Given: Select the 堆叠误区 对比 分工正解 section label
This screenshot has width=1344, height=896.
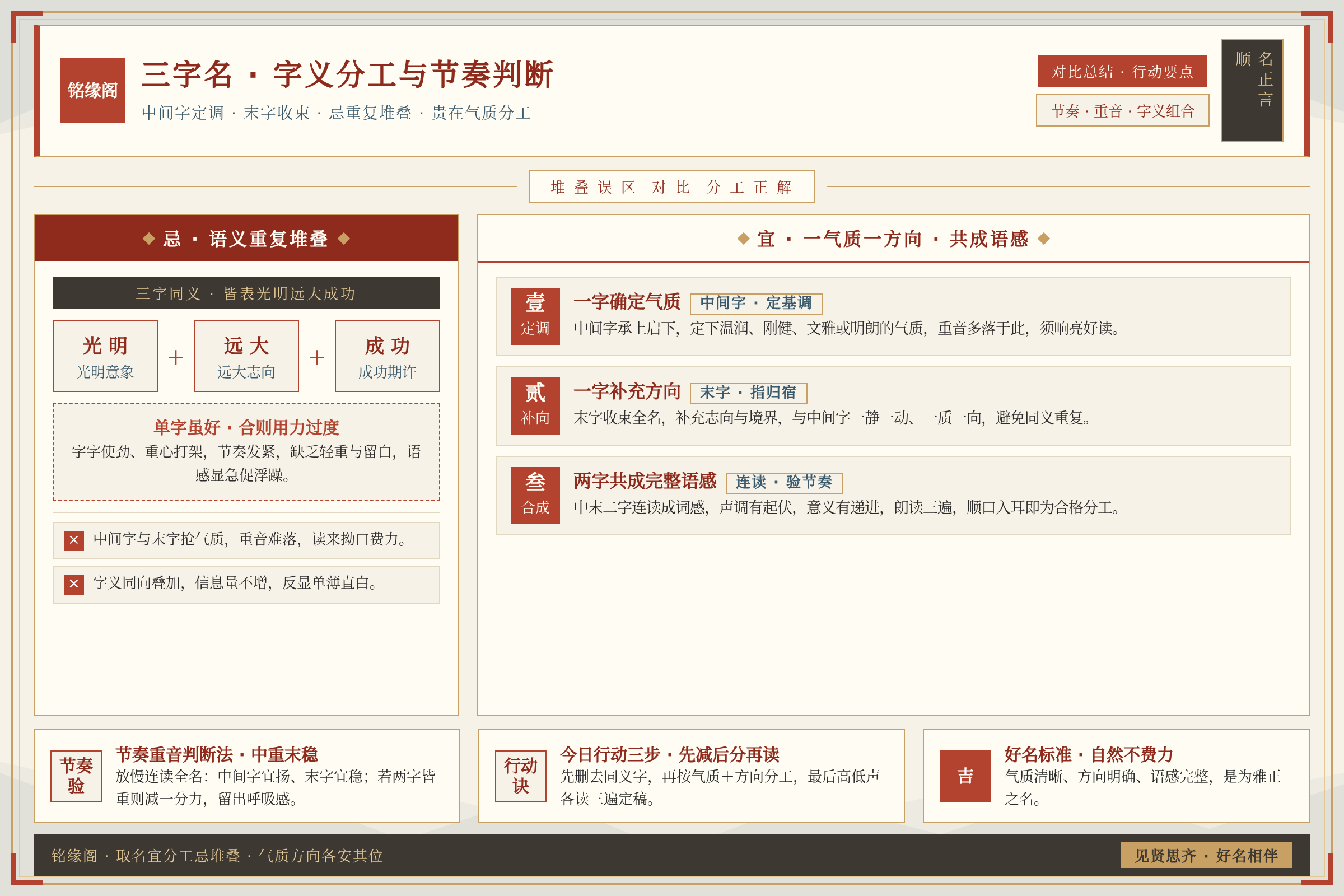Looking at the screenshot, I should click(x=671, y=186).
